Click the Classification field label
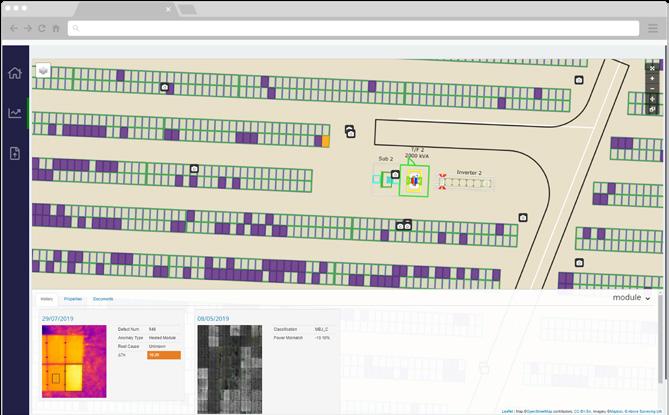The image size is (669, 415). click(x=285, y=329)
